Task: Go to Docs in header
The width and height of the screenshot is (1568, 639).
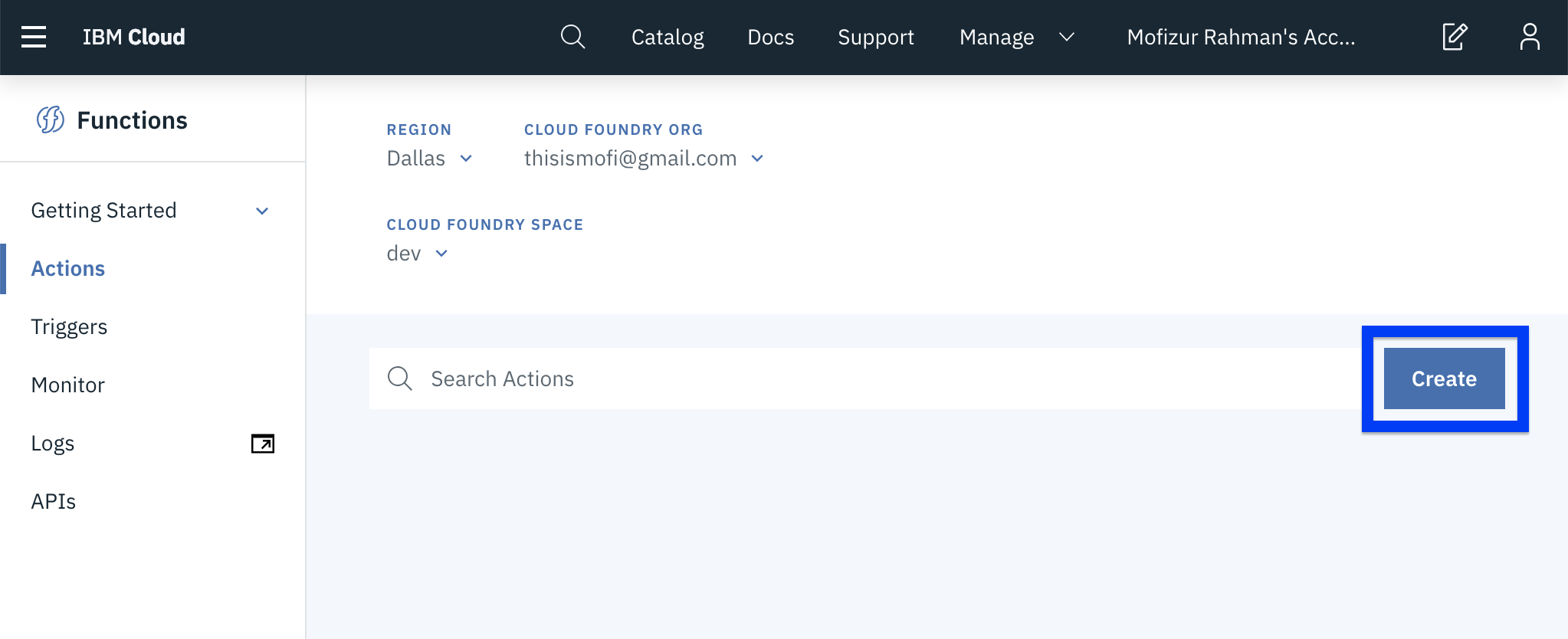Action: tap(771, 37)
